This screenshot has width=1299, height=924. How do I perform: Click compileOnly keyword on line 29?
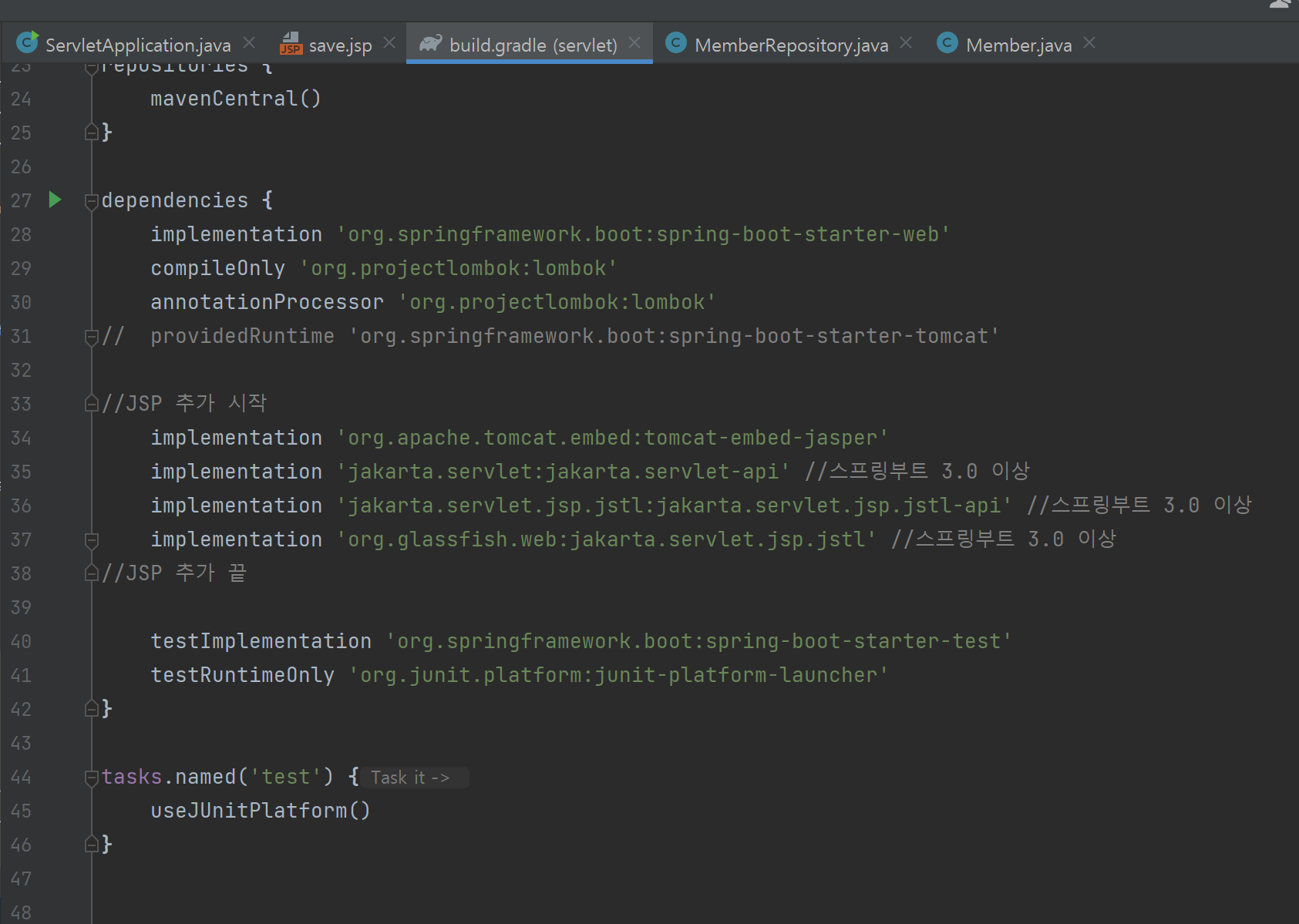(217, 268)
